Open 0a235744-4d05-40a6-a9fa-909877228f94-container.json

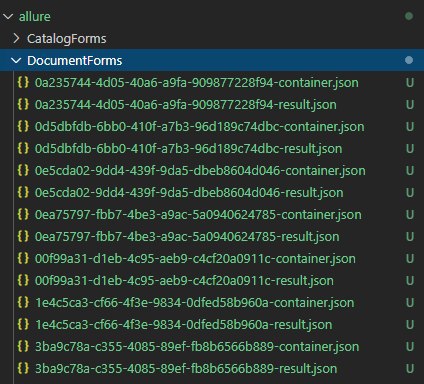(197, 83)
